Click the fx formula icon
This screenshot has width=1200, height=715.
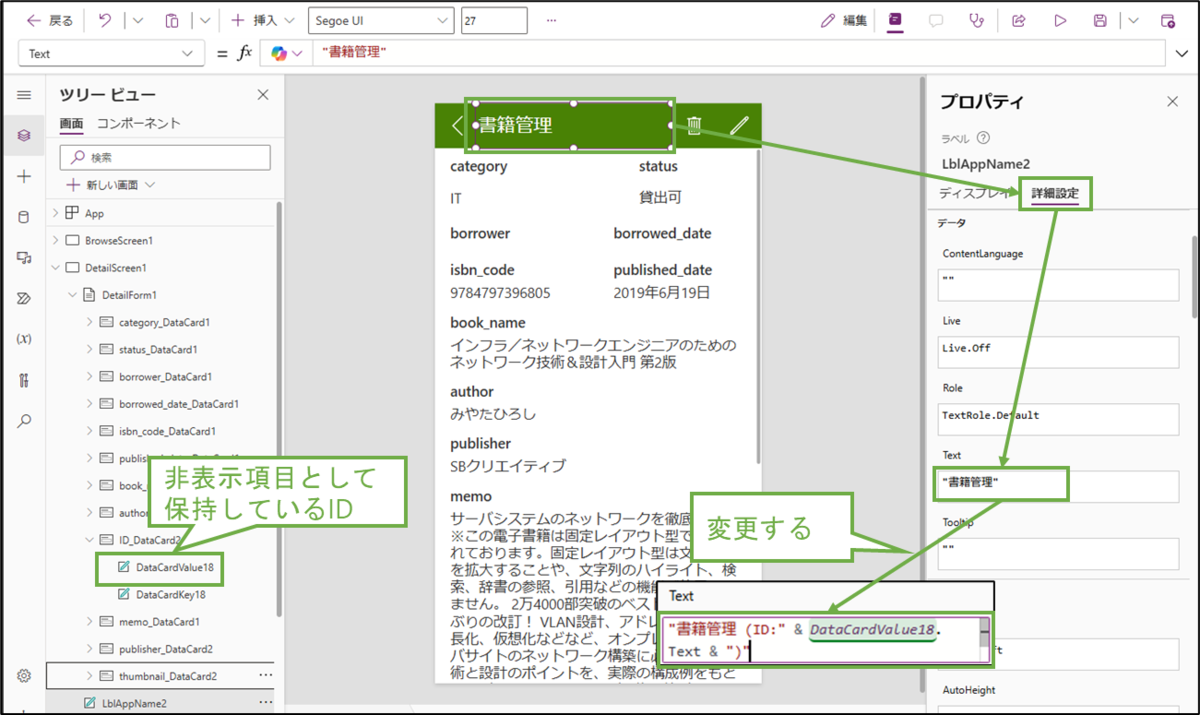[244, 53]
